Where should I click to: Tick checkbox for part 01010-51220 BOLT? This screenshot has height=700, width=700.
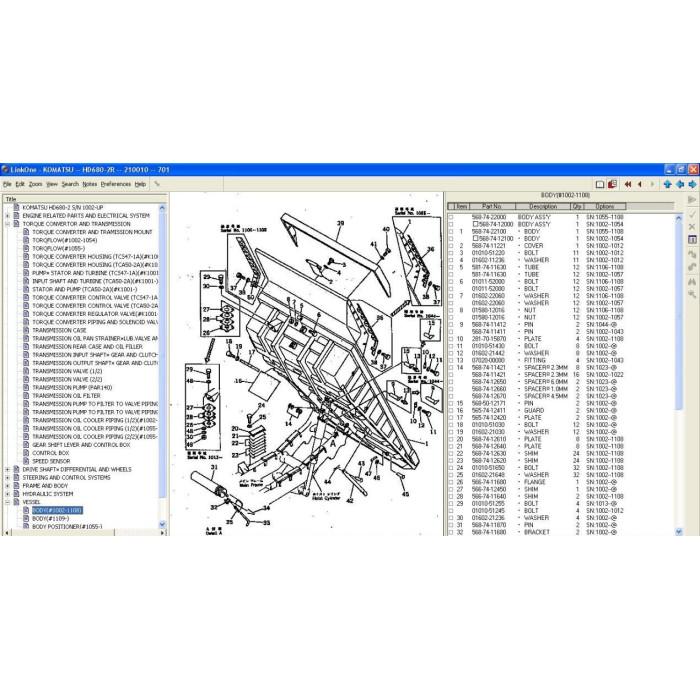[x=450, y=253]
